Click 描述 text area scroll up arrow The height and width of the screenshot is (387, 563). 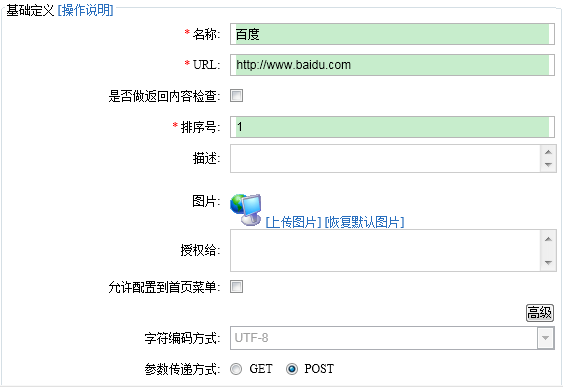(x=548, y=152)
